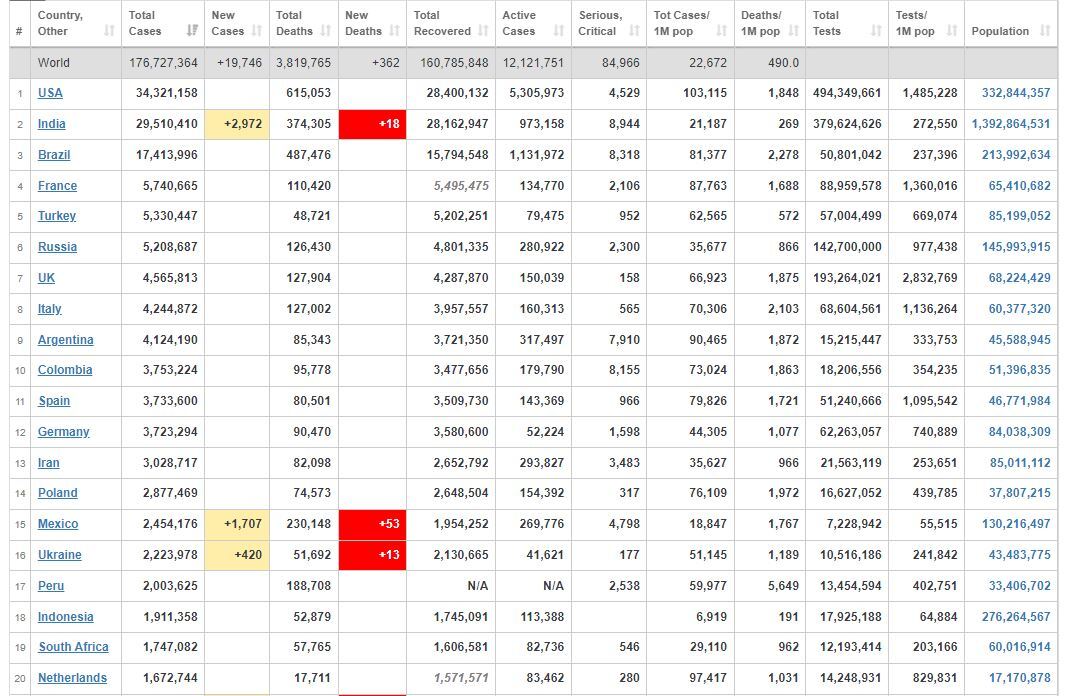The height and width of the screenshot is (696, 1067).
Task: Open the Netherlands country link
Action: [73, 678]
